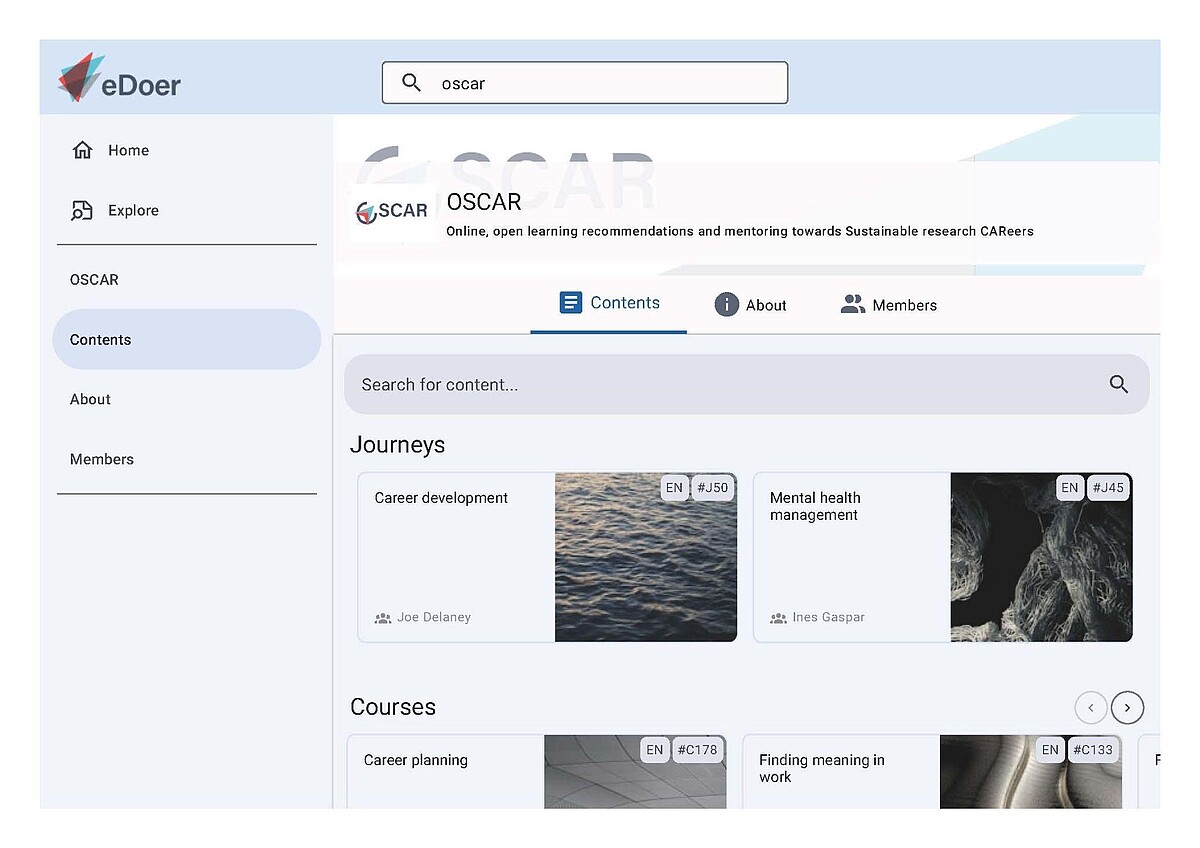1200x848 pixels.
Task: Open the Mental health management journey title
Action: pyautogui.click(x=815, y=506)
